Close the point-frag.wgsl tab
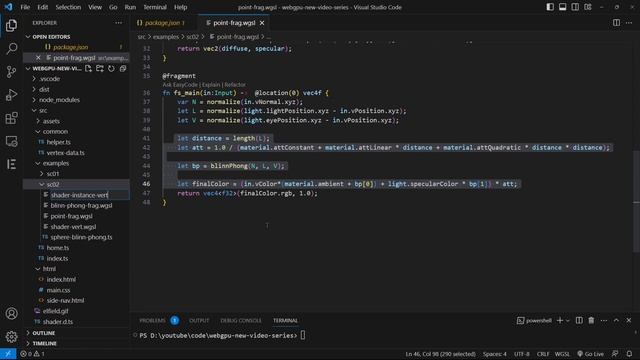This screenshot has width=640, height=360. [262, 23]
